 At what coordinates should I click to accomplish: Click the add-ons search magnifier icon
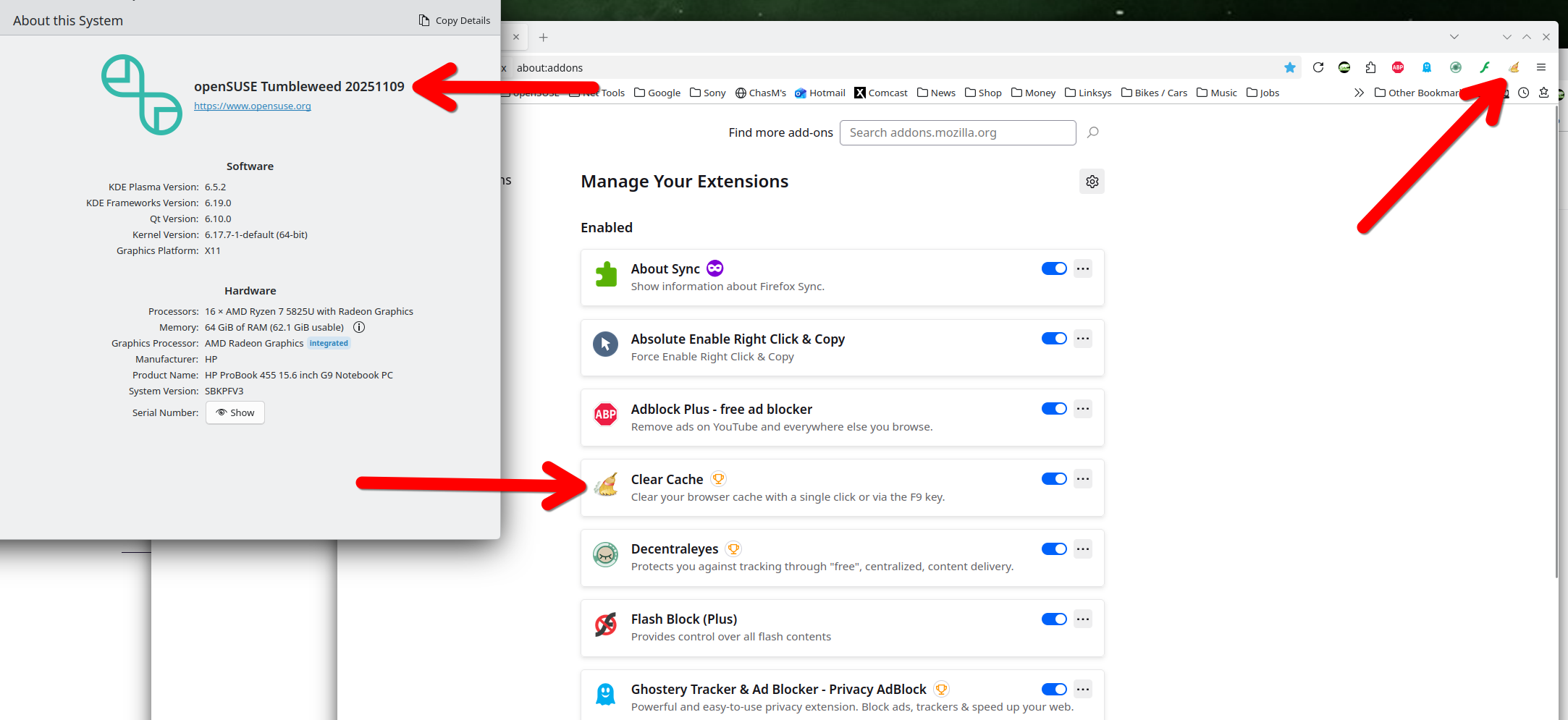pyautogui.click(x=1092, y=132)
